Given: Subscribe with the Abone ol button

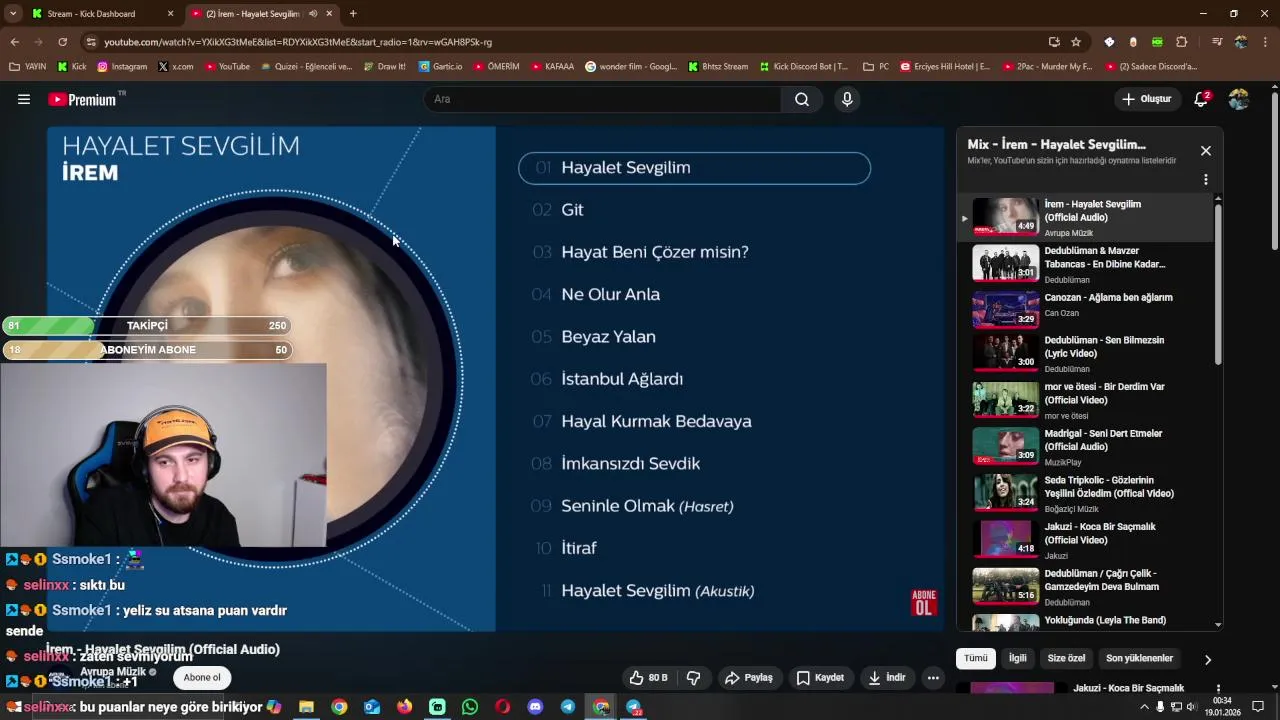Looking at the screenshot, I should [x=202, y=677].
